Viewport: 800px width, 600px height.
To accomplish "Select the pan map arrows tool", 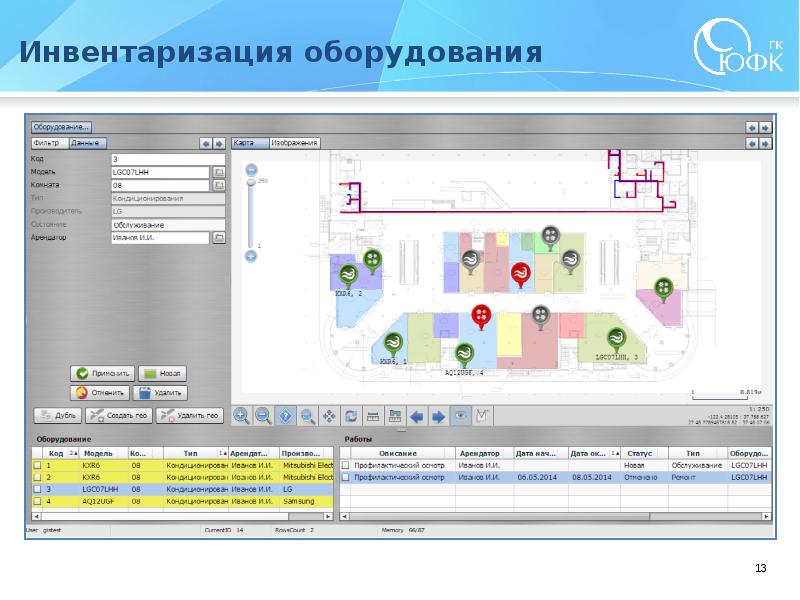I will [x=329, y=415].
